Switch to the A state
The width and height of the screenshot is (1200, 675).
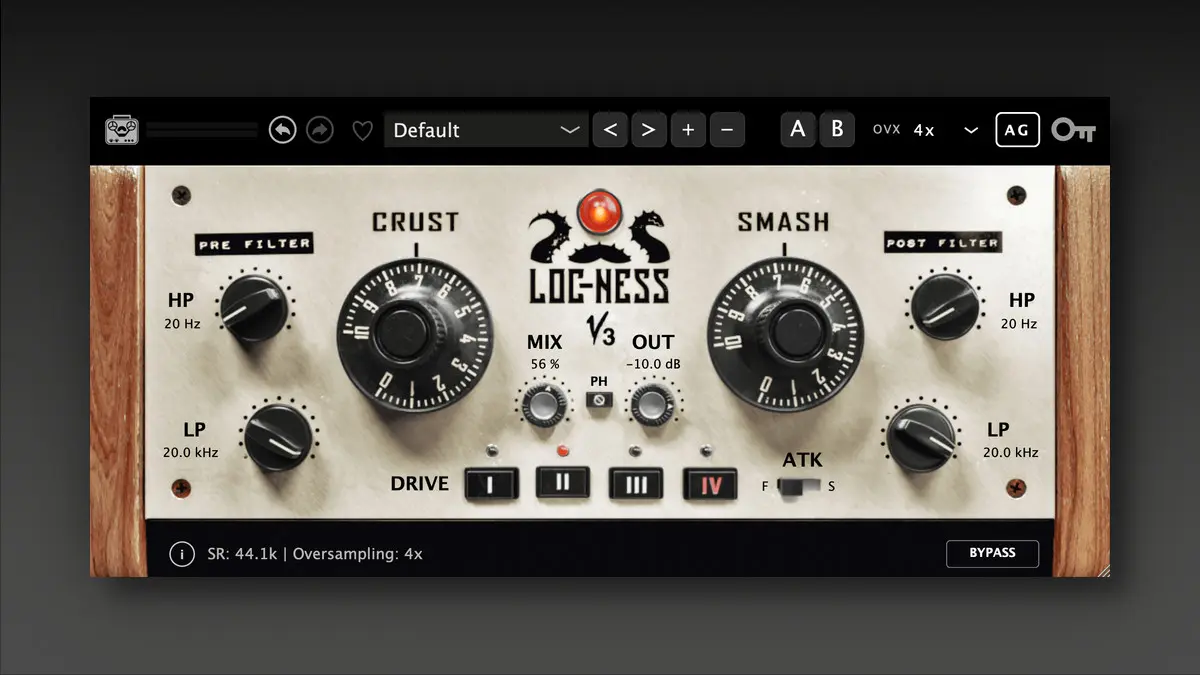[798, 129]
